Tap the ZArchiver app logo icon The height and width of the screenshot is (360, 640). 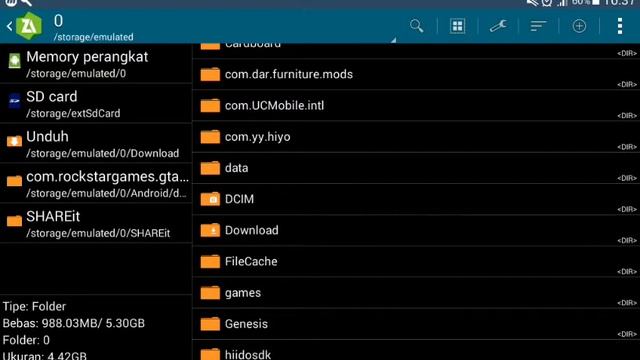coord(29,26)
